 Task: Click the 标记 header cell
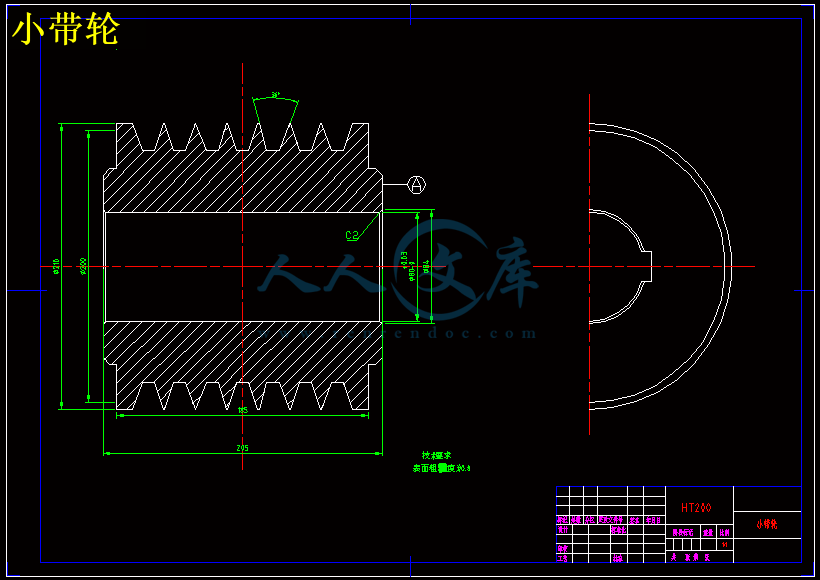point(562,520)
